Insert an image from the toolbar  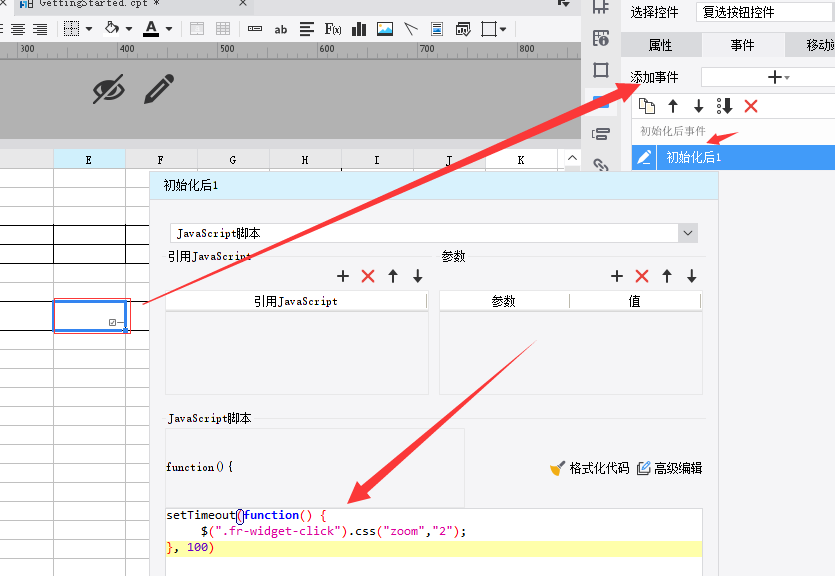click(x=385, y=29)
